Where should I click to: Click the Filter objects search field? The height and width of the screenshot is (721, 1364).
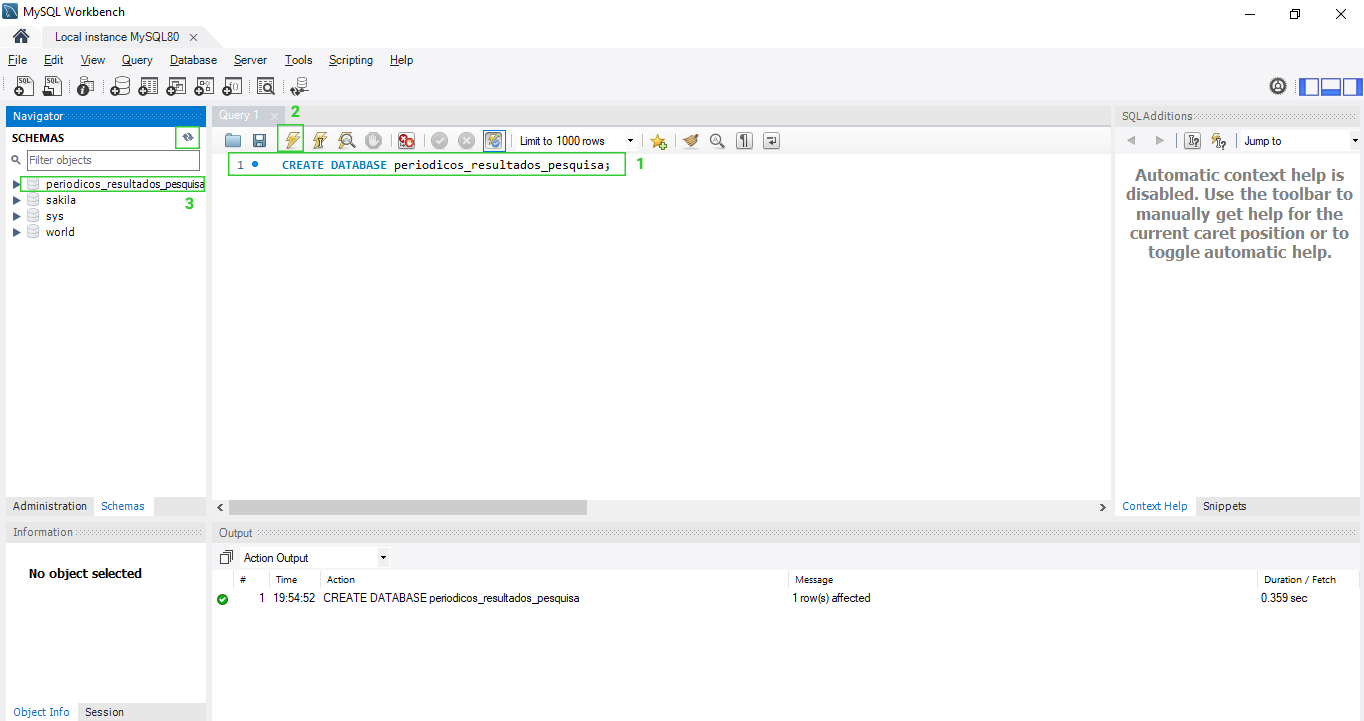pyautogui.click(x=112, y=160)
